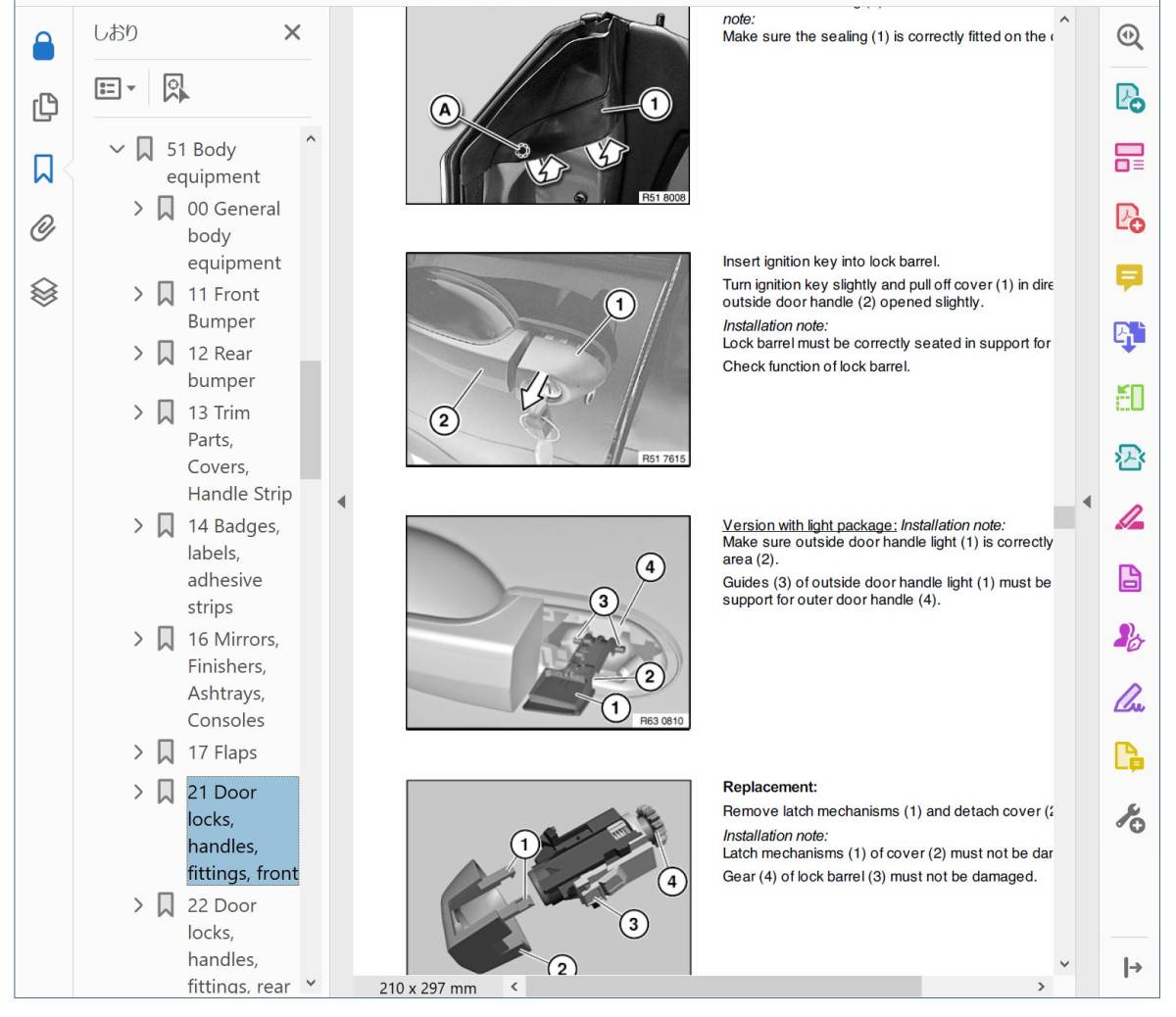
Task: Open the yellow send for comments tool
Action: 1130,757
